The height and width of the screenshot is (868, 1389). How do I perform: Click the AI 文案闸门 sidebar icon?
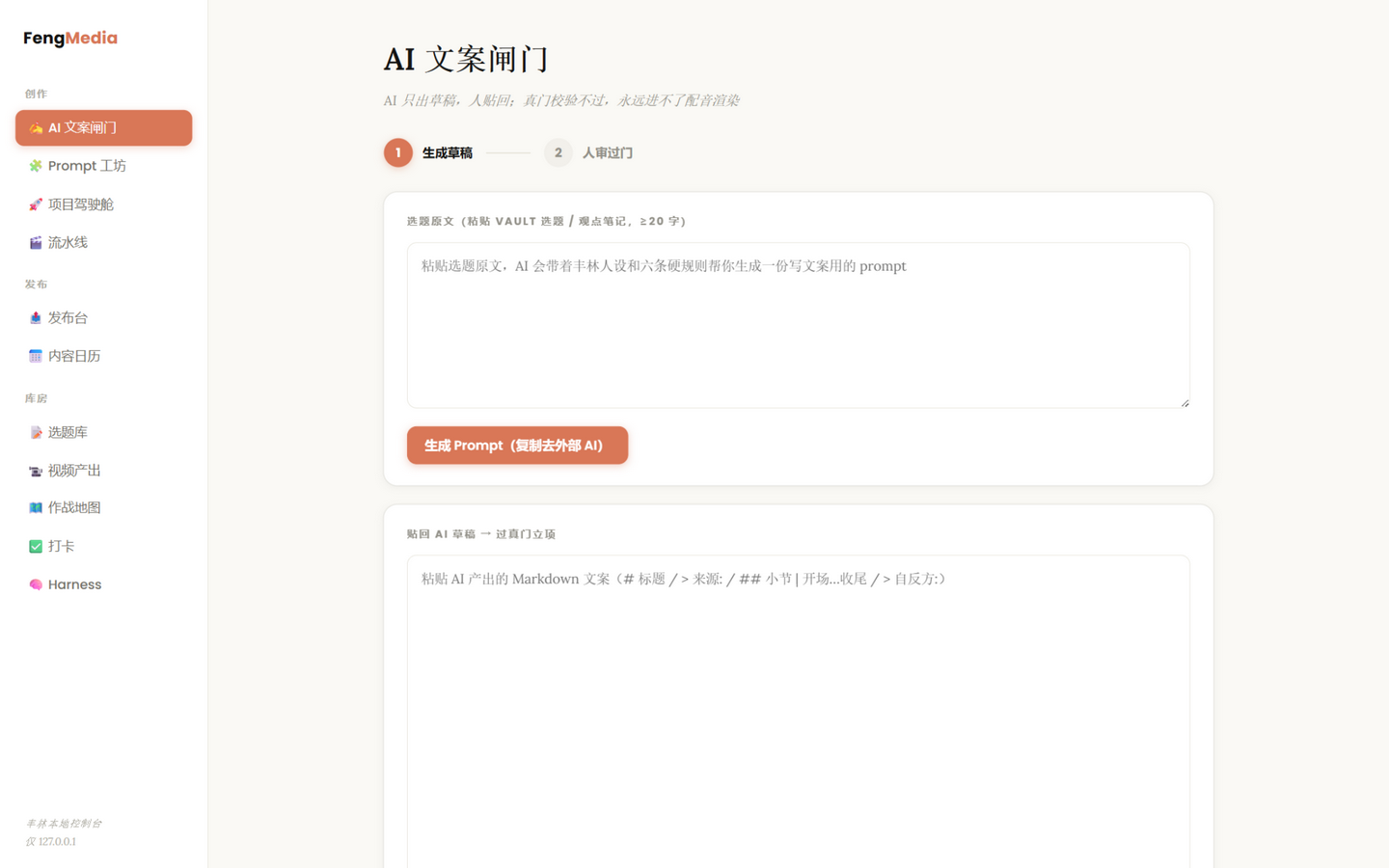point(36,128)
